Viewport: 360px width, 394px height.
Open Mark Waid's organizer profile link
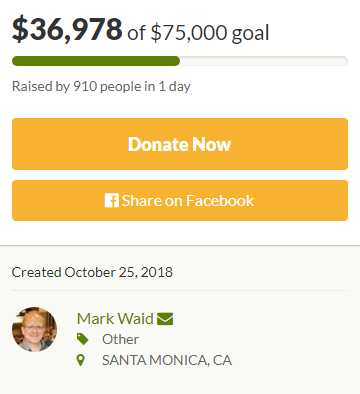point(115,318)
